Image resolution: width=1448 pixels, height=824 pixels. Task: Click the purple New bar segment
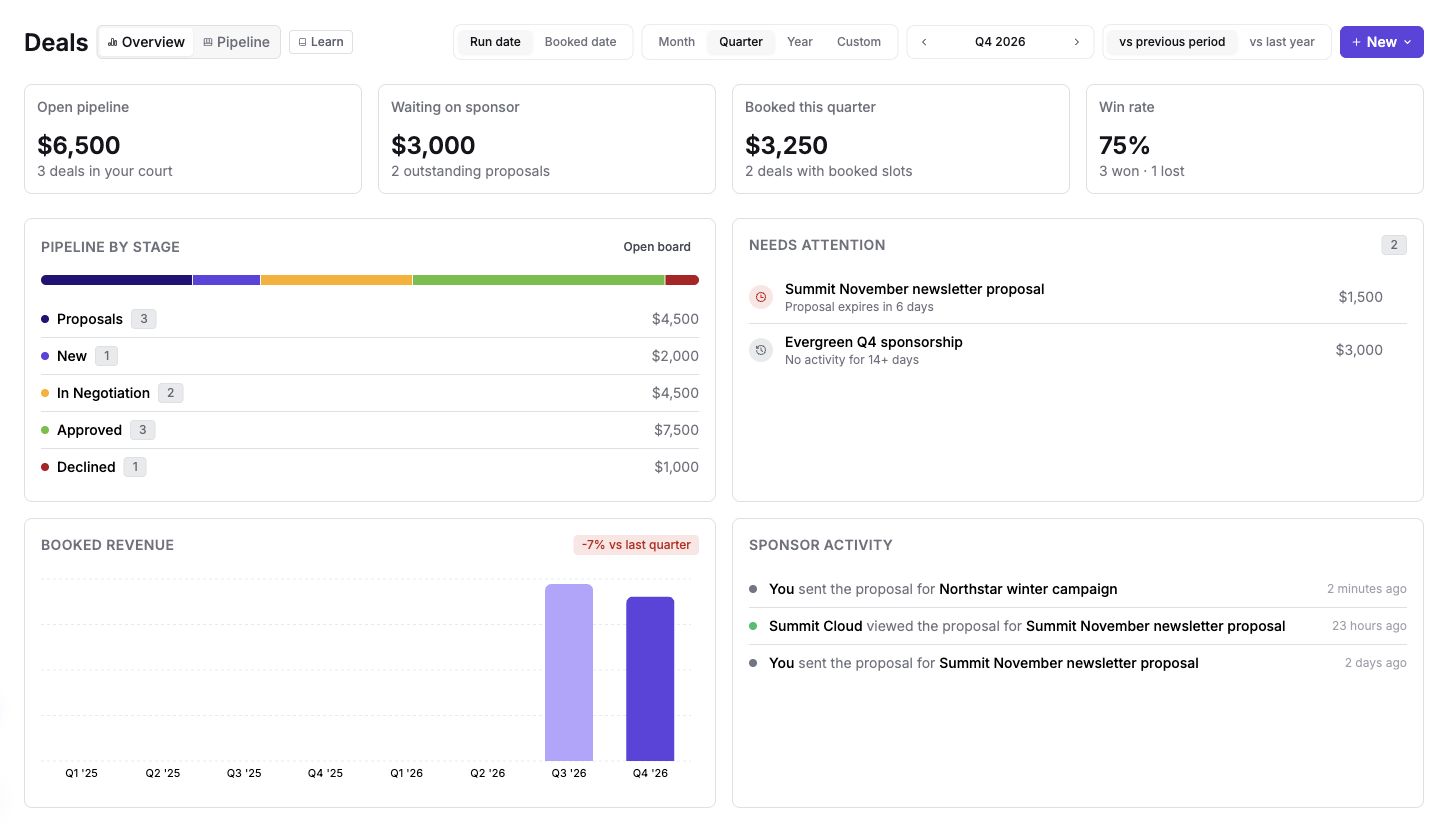pyautogui.click(x=226, y=280)
